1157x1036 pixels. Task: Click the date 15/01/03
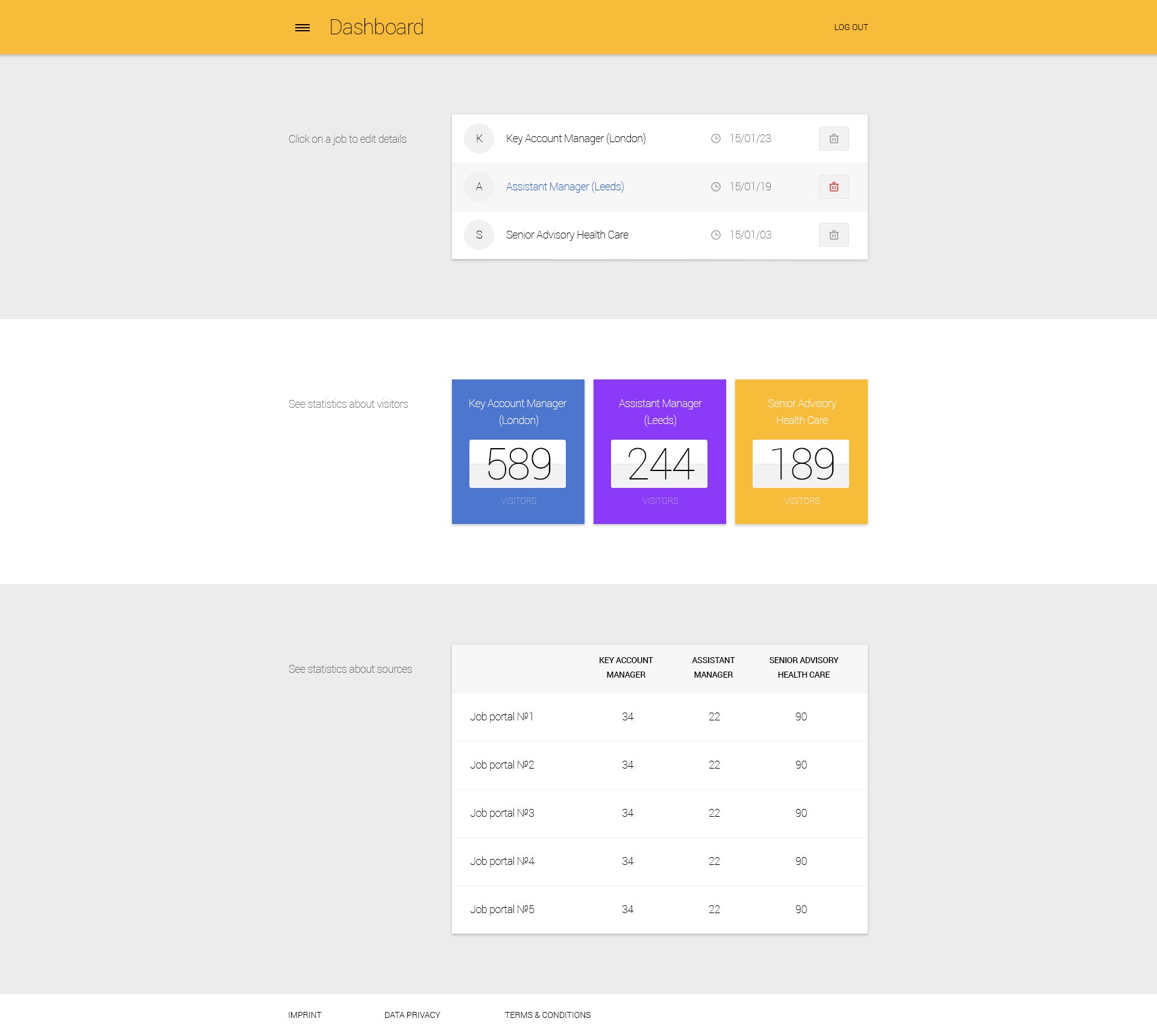[750, 235]
